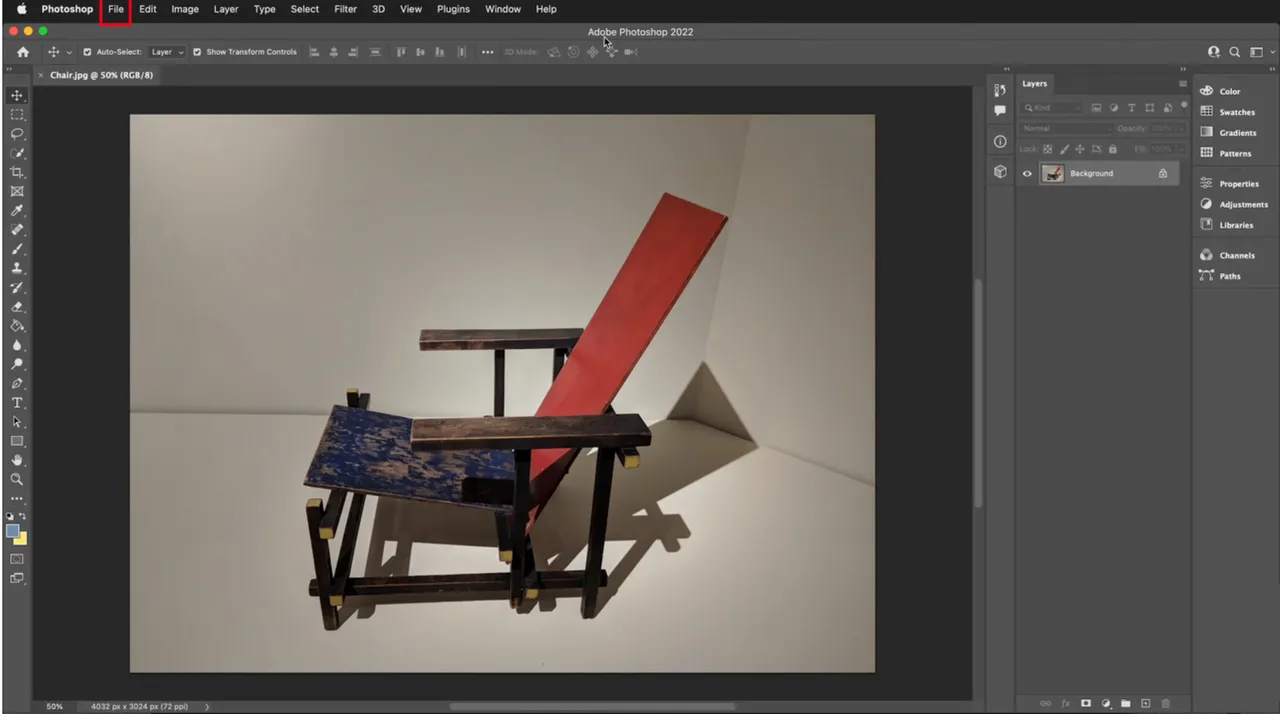This screenshot has height=714, width=1280.
Task: Disable Show Transform Controls checkbox
Action: point(197,52)
